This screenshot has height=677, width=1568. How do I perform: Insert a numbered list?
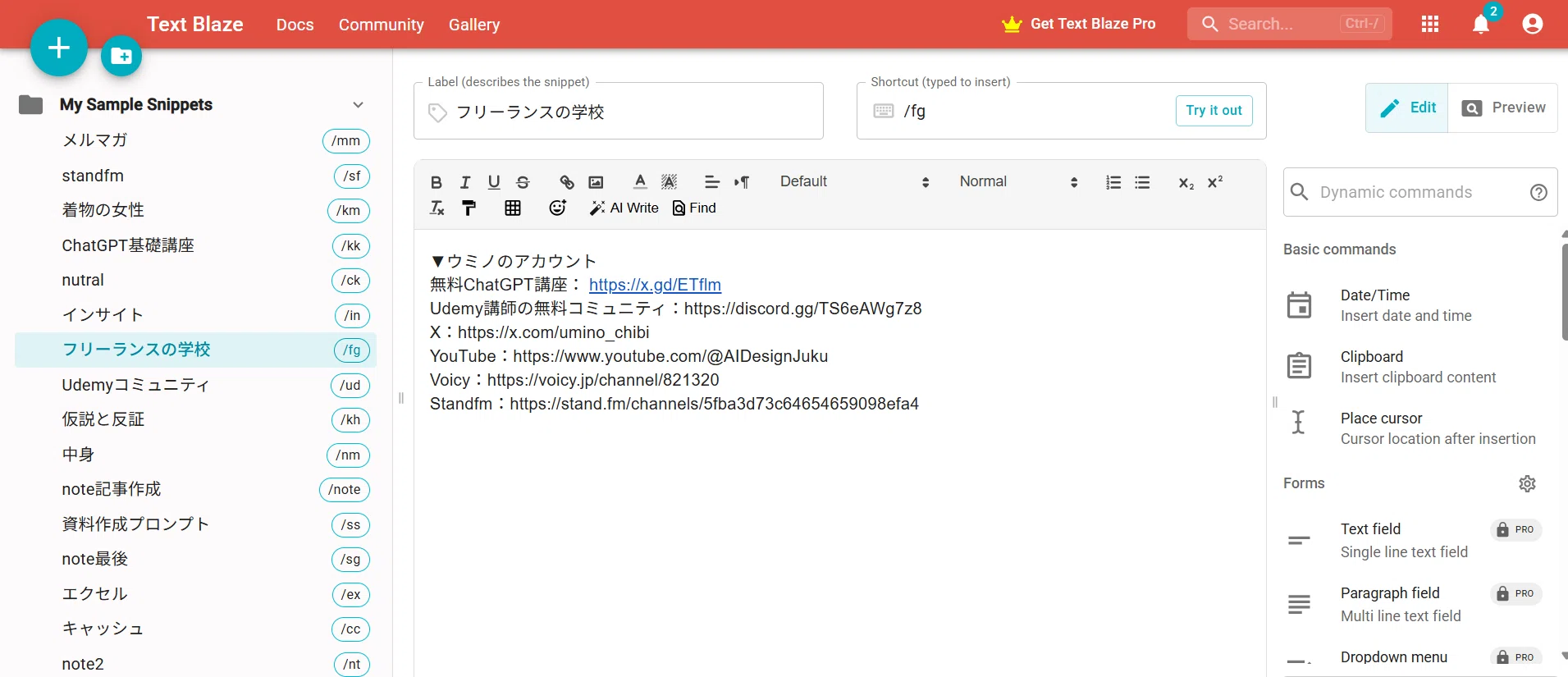tap(1113, 182)
